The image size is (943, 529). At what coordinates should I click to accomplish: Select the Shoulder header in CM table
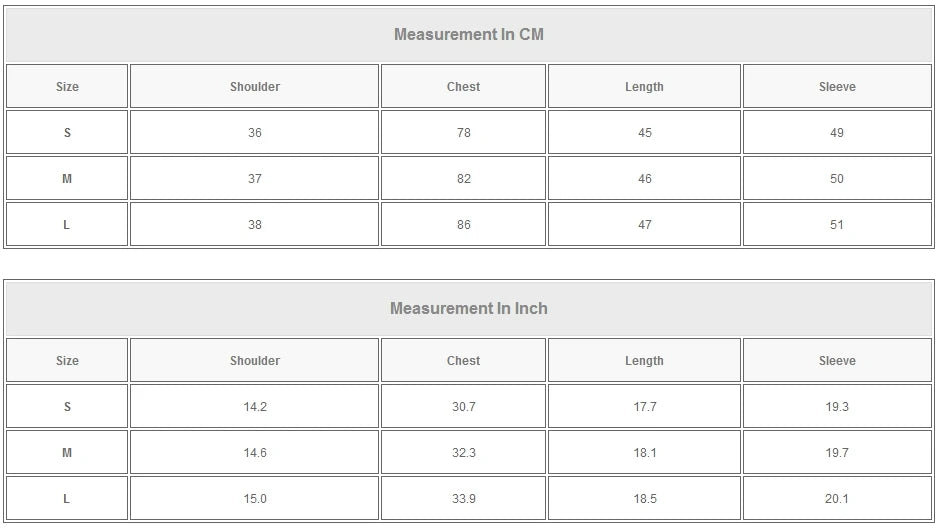(x=255, y=87)
